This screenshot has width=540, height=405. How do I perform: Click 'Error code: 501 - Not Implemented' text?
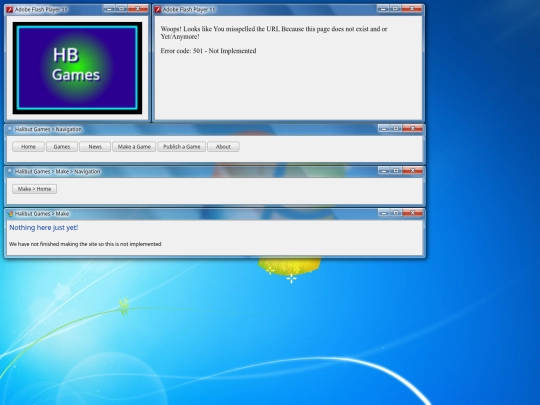(x=208, y=51)
